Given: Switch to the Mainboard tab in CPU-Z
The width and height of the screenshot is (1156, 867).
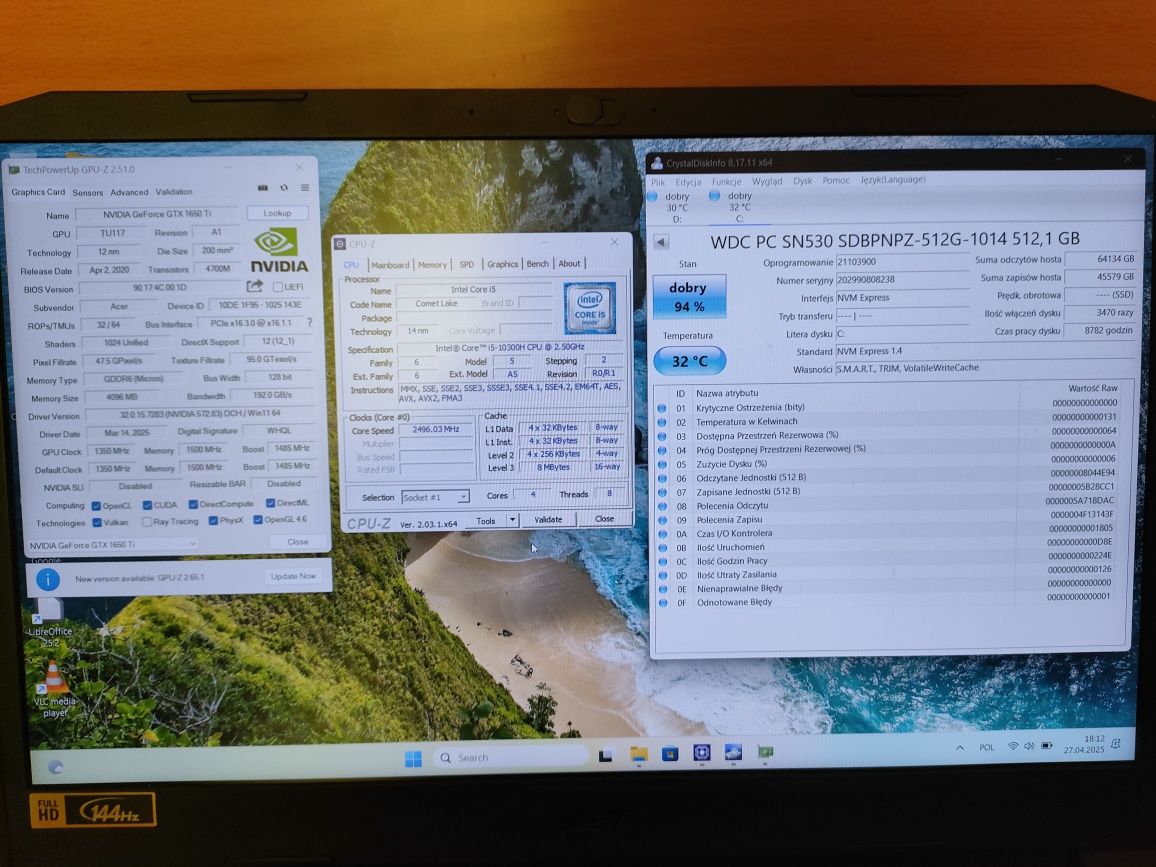Looking at the screenshot, I should point(390,265).
